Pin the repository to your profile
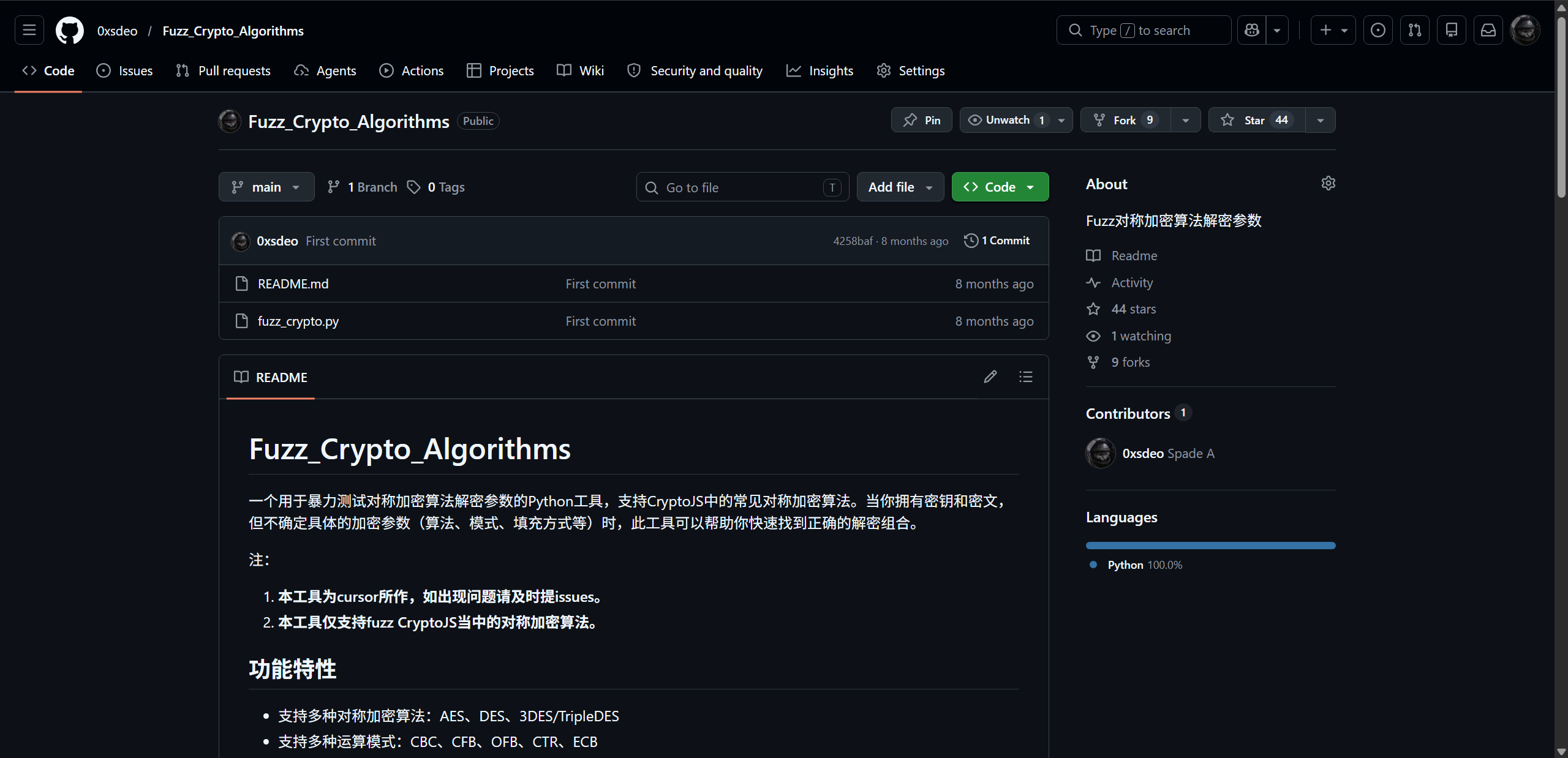The height and width of the screenshot is (758, 1568). click(x=922, y=120)
